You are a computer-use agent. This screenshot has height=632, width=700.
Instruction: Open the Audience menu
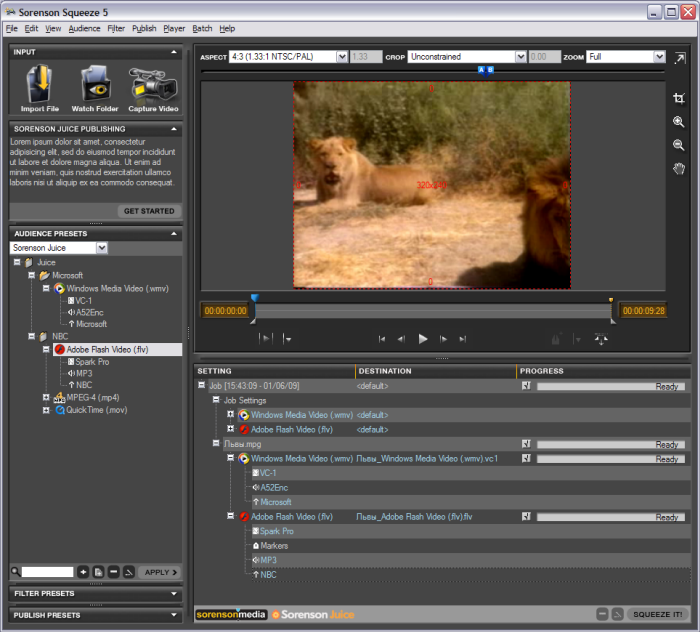84,29
